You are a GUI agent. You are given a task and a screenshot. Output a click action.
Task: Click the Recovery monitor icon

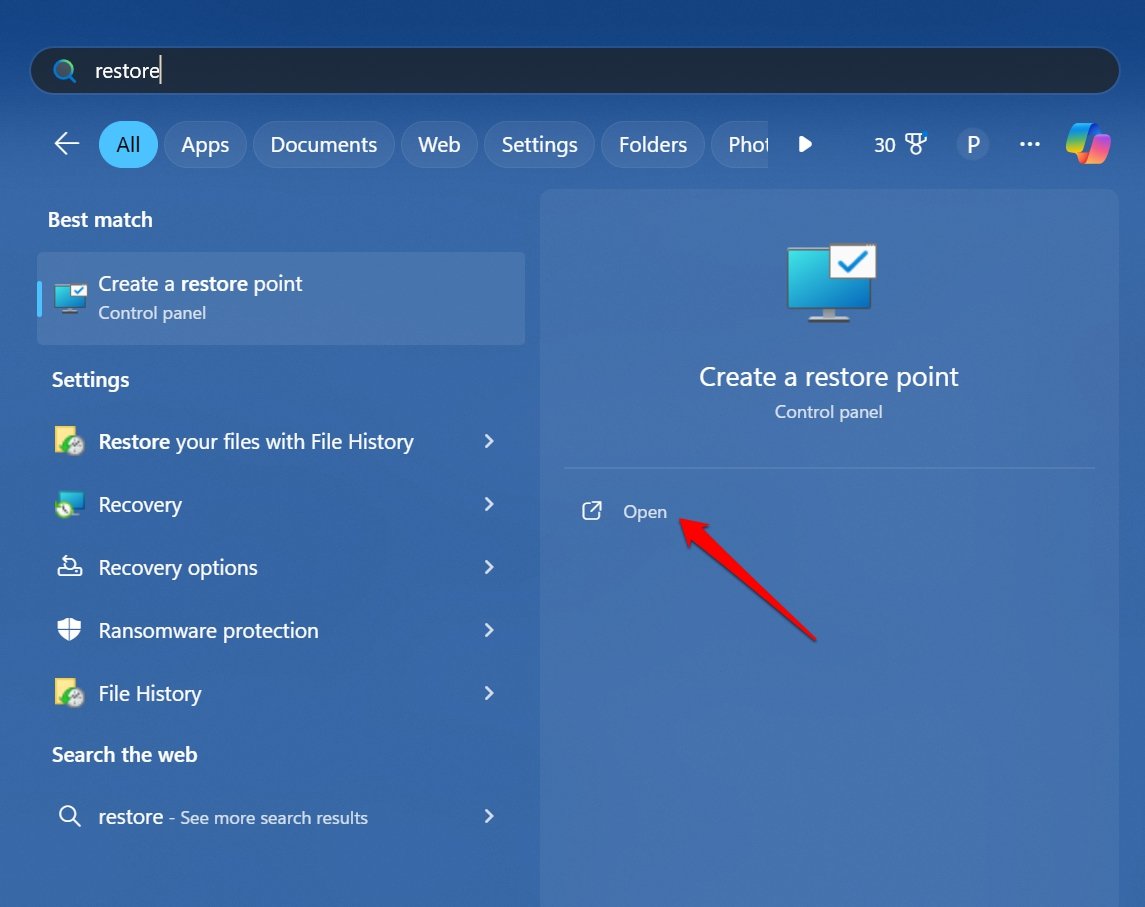69,505
